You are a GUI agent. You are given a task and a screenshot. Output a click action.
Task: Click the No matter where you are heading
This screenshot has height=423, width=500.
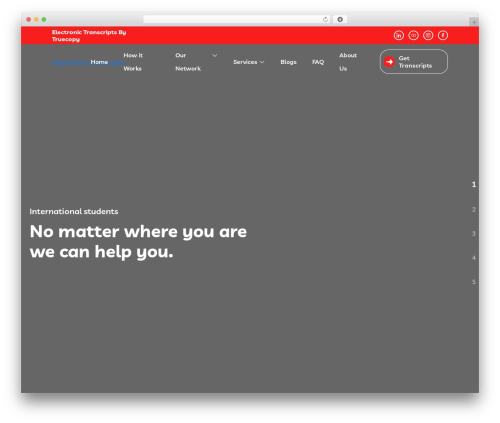click(x=138, y=242)
